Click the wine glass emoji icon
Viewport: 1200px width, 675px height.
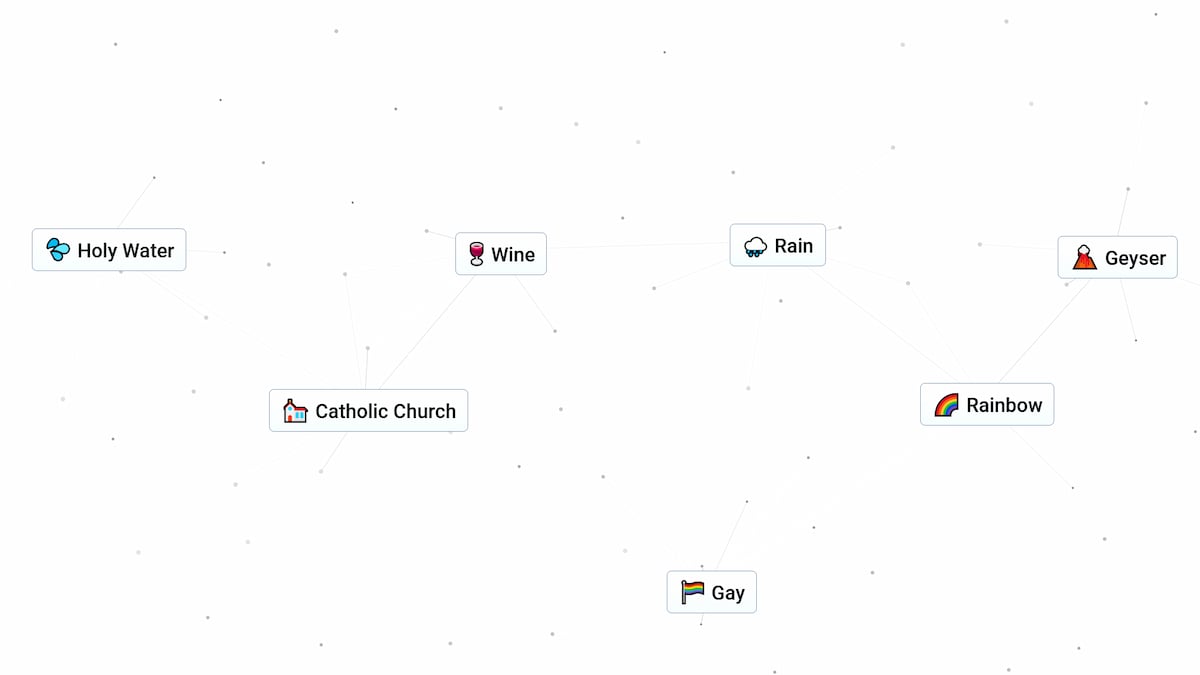pos(476,254)
